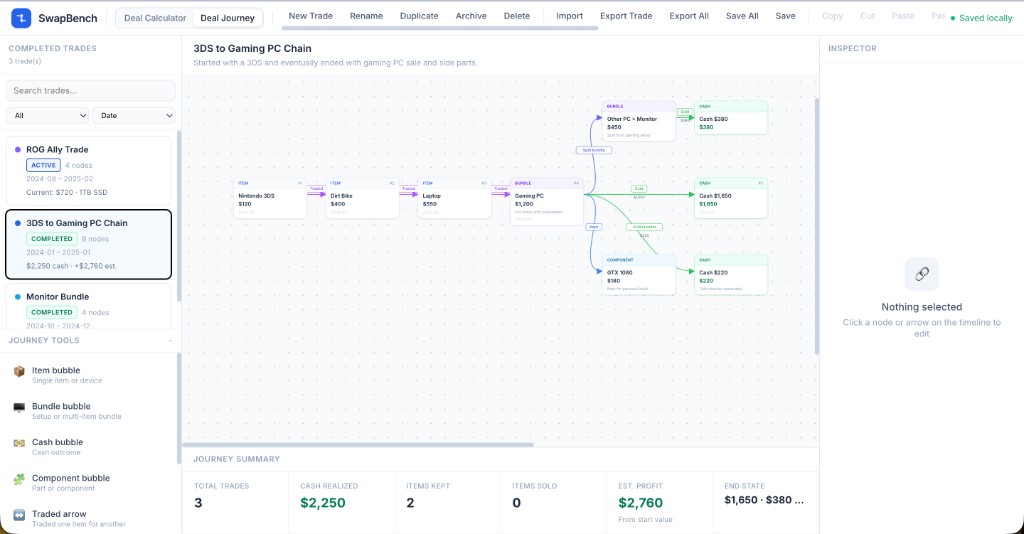Select the Dirt Bike node

(x=362, y=198)
